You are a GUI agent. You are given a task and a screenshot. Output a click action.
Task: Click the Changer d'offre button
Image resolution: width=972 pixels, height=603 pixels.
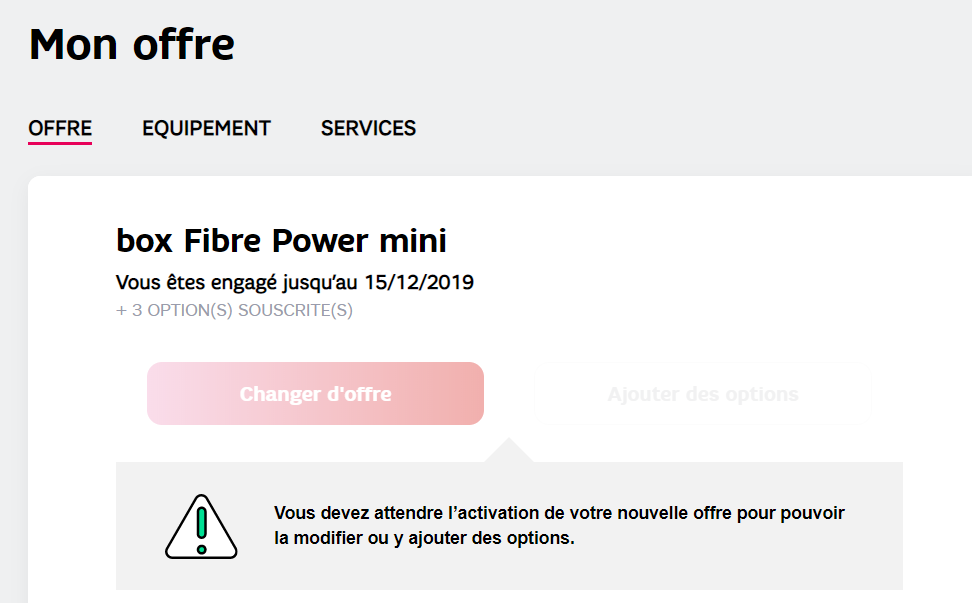[x=315, y=393]
